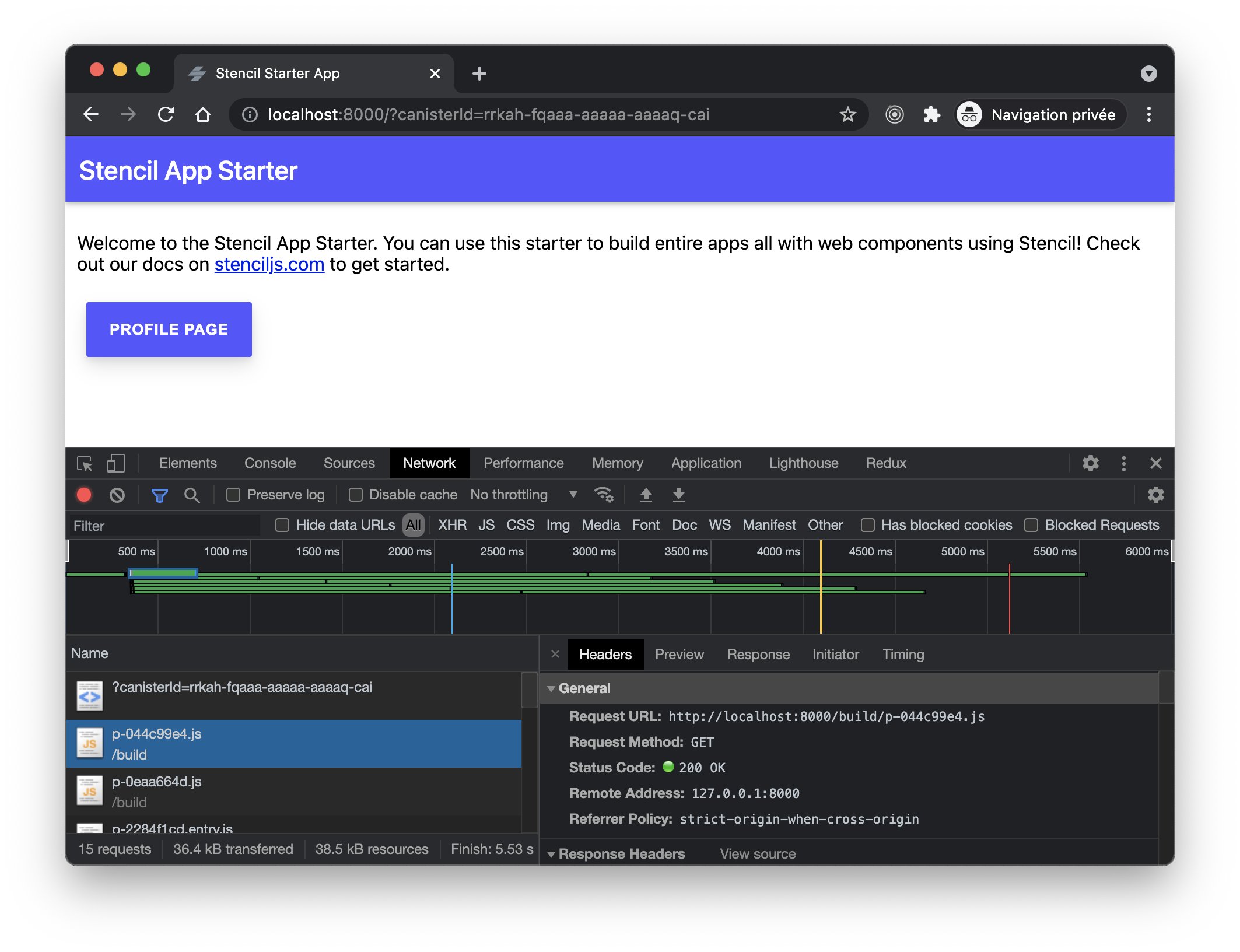Show the Response tab of request
Screen dimensions: 1240x952
[x=758, y=654]
